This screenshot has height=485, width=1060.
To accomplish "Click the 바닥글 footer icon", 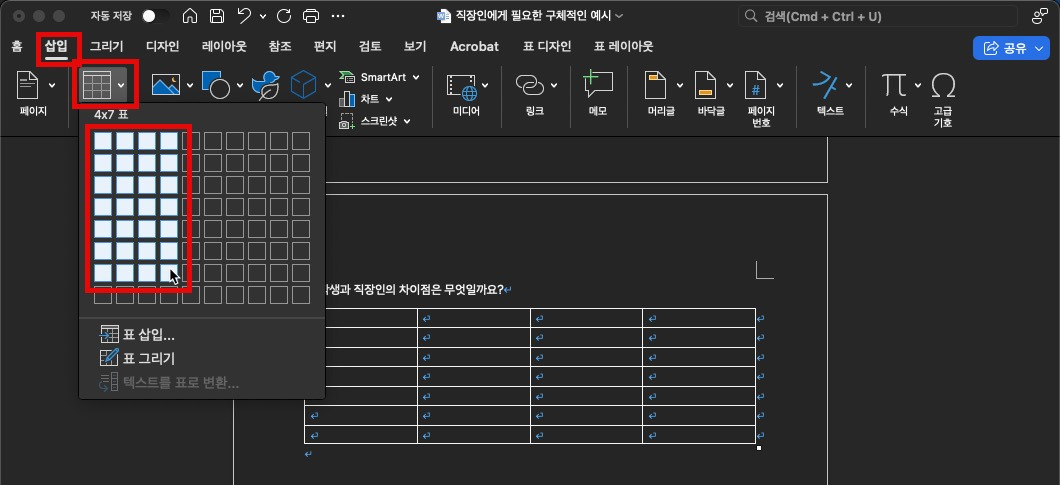I will pyautogui.click(x=706, y=85).
